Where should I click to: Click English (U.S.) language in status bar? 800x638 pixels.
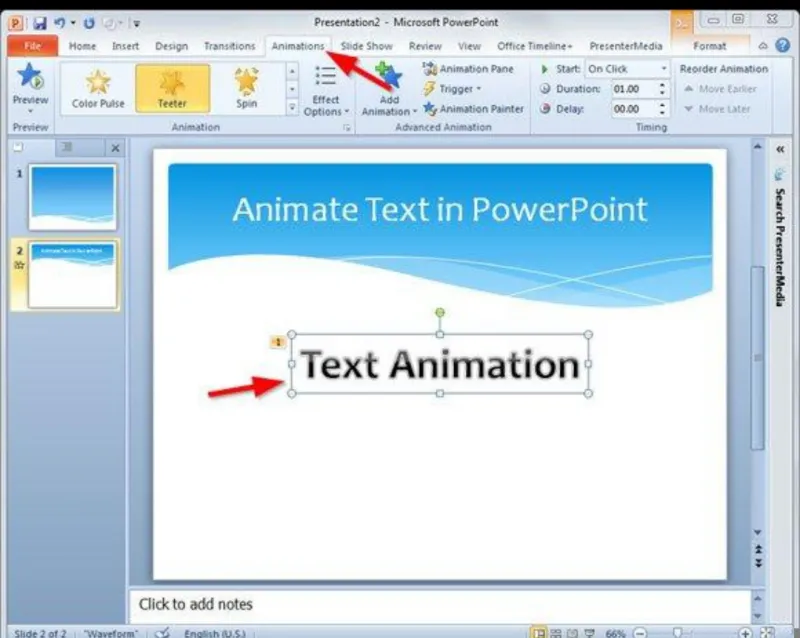[215, 633]
